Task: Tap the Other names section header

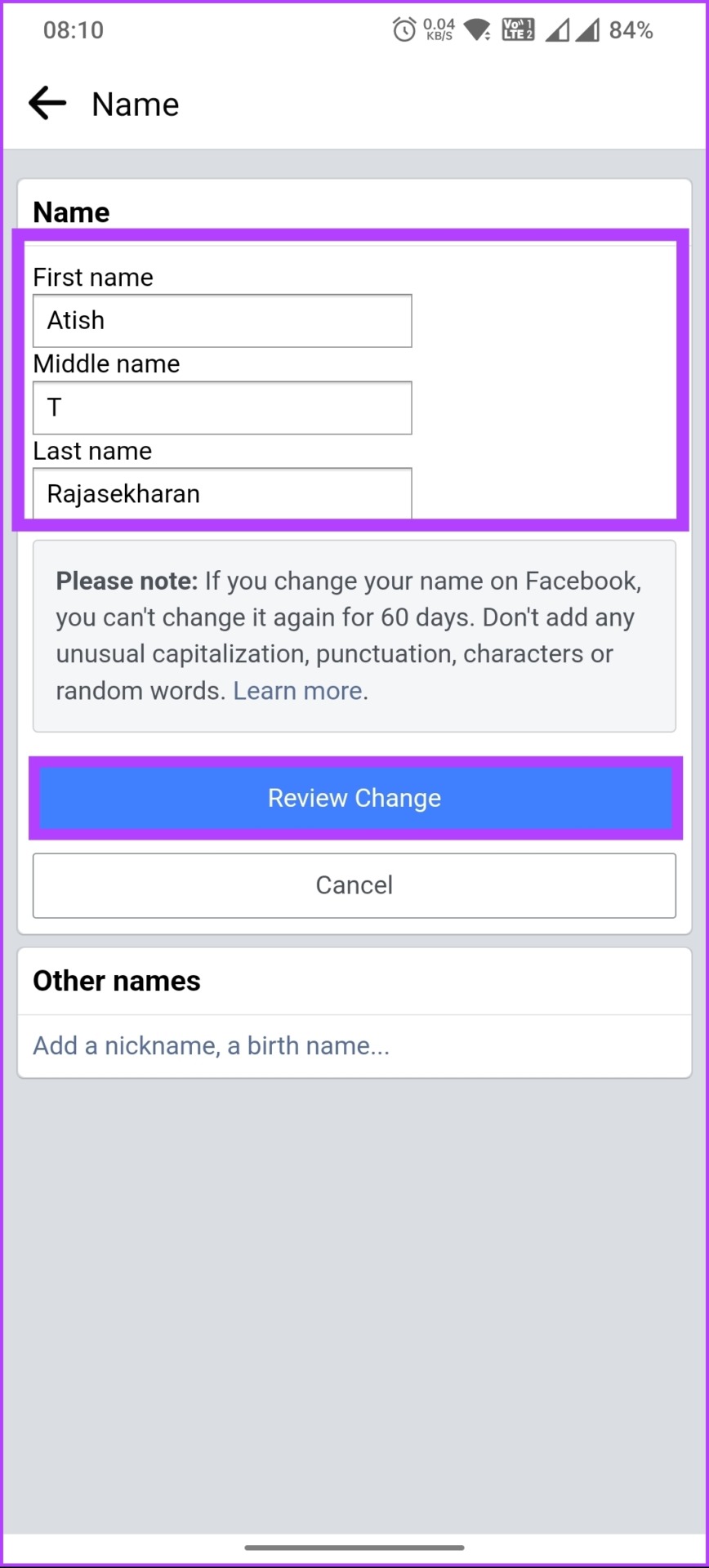Action: [x=117, y=981]
